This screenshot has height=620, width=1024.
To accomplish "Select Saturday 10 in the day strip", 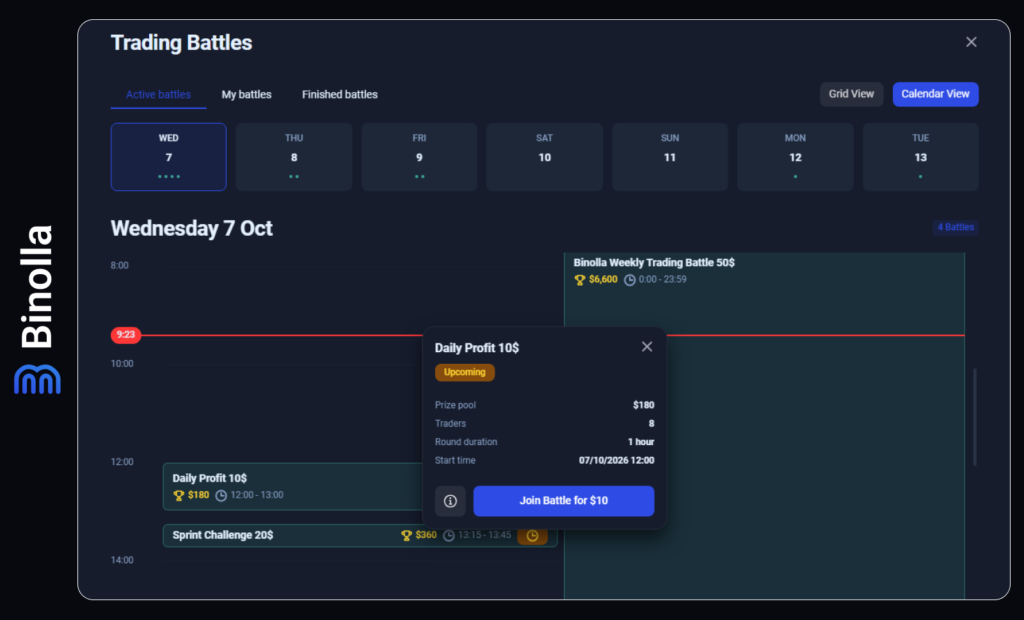I will click(x=545, y=157).
